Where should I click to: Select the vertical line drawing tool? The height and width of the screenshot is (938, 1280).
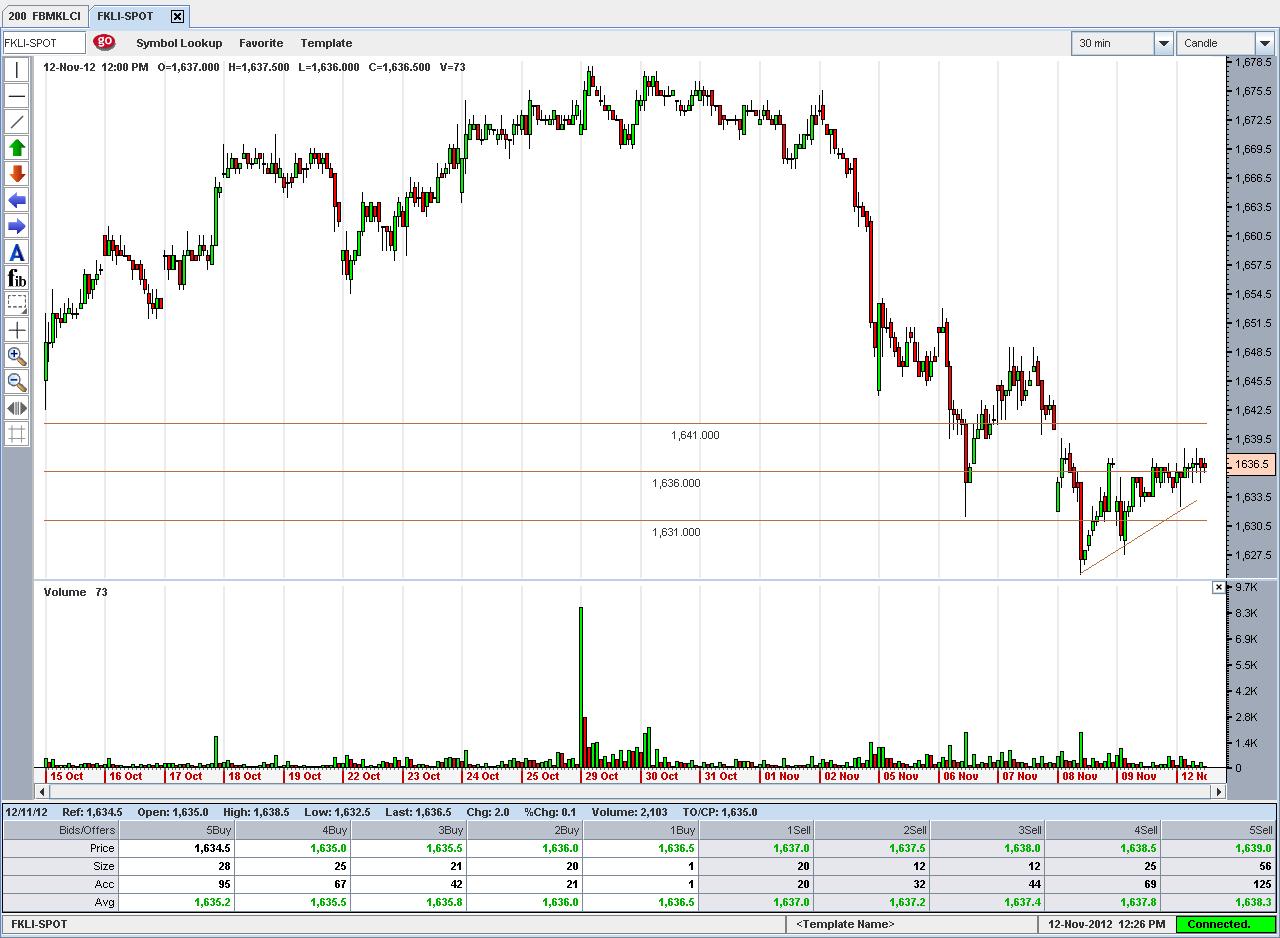[x=17, y=70]
